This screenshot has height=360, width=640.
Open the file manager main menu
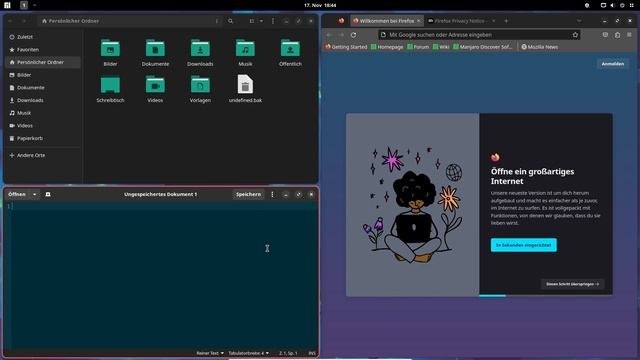[273, 21]
